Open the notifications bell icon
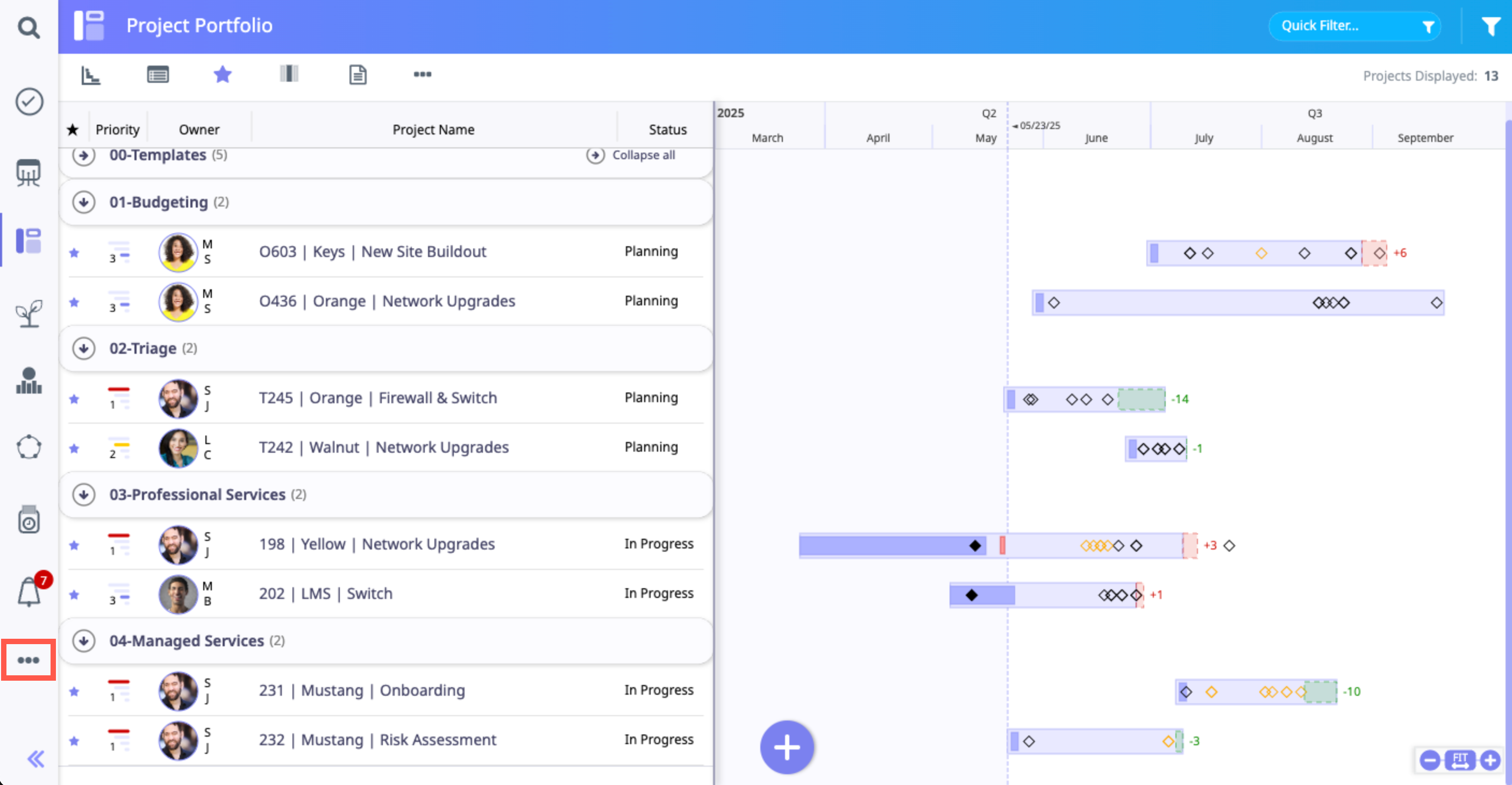Image resolution: width=1512 pixels, height=785 pixels. pyautogui.click(x=28, y=591)
